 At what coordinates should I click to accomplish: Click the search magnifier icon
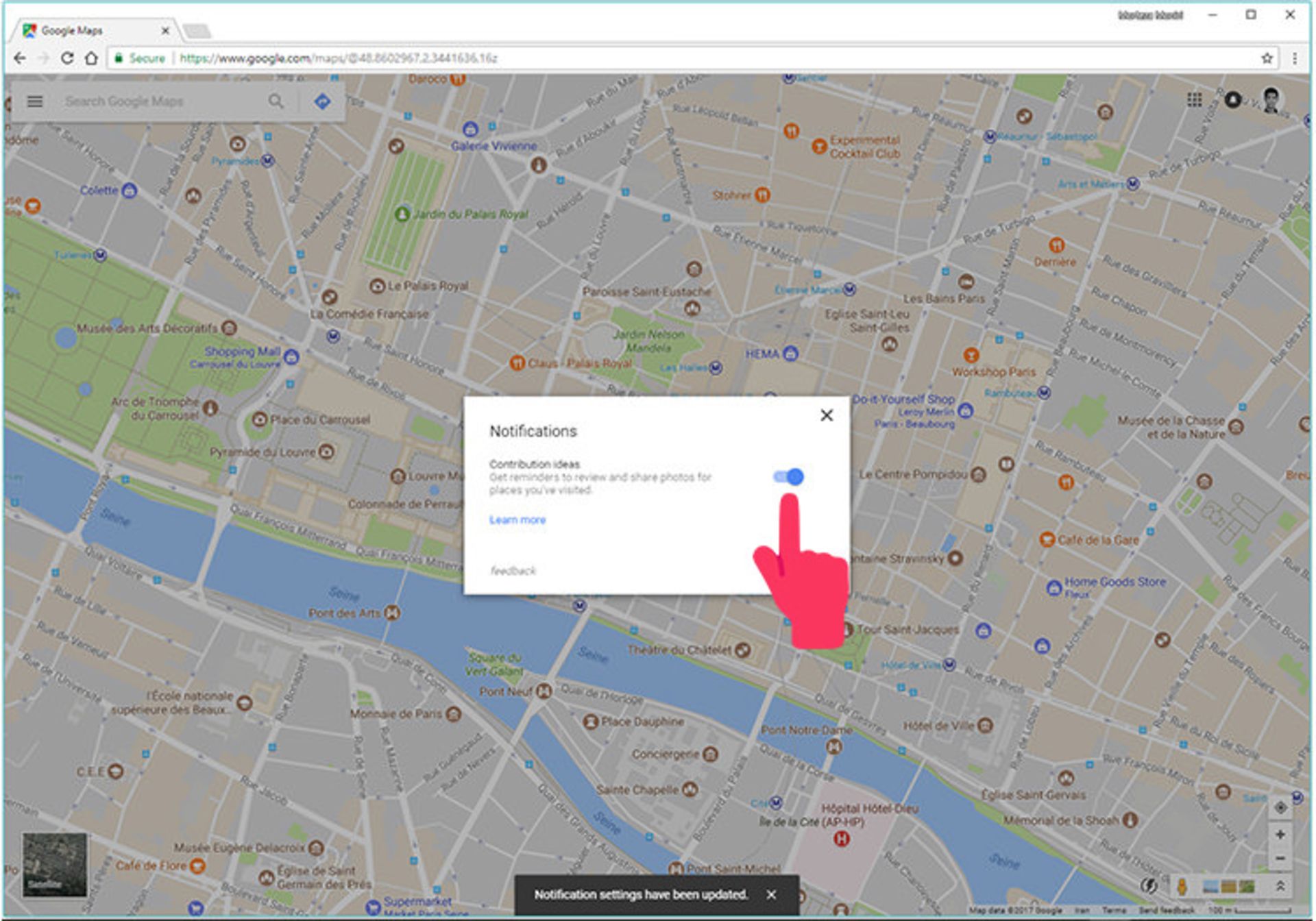[276, 101]
